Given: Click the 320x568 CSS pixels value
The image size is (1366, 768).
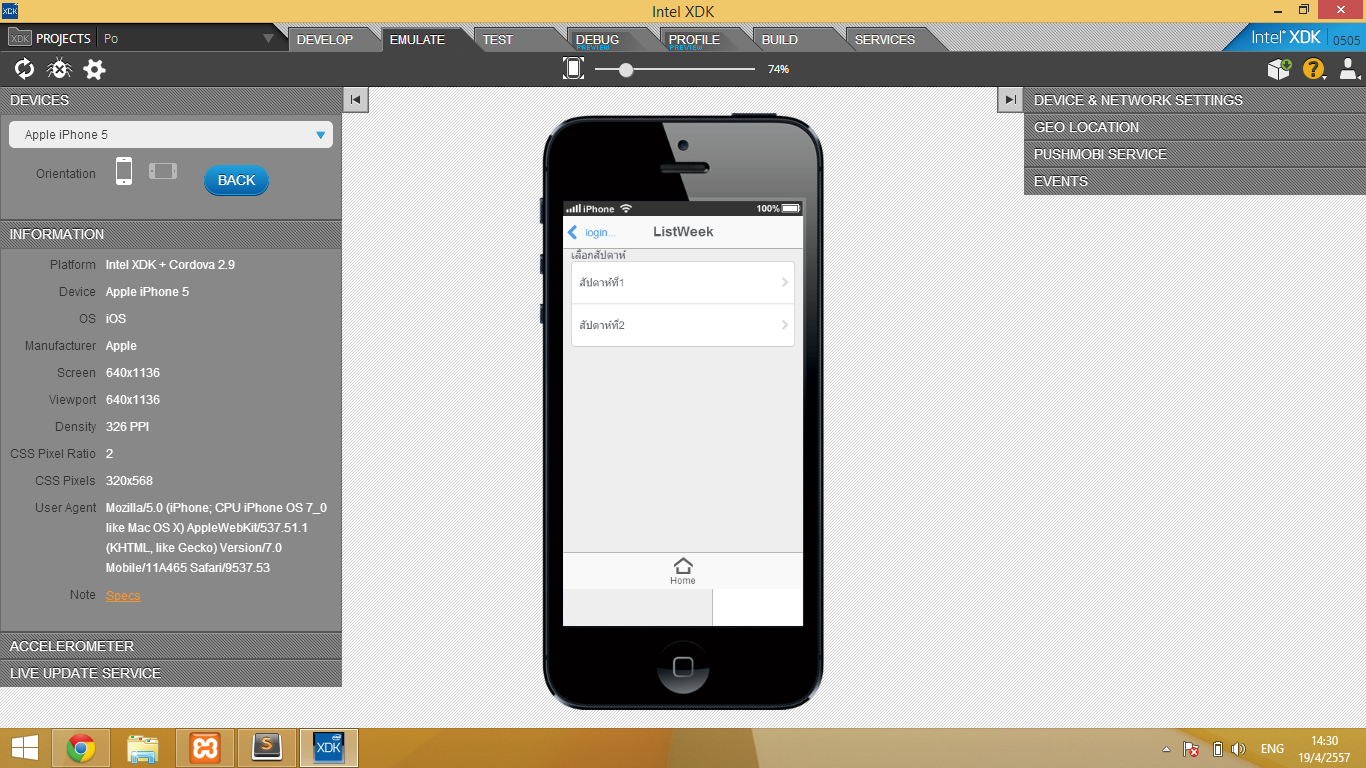Looking at the screenshot, I should [x=129, y=481].
